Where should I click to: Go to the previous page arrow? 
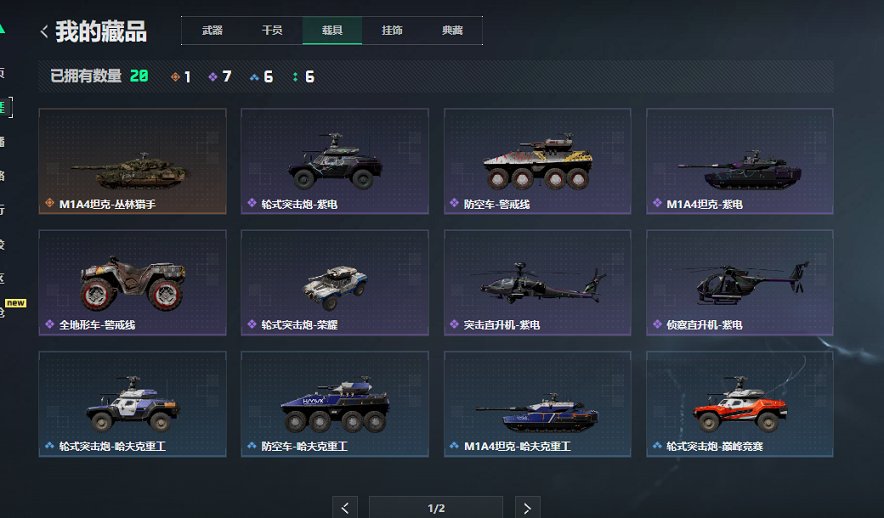click(x=345, y=508)
